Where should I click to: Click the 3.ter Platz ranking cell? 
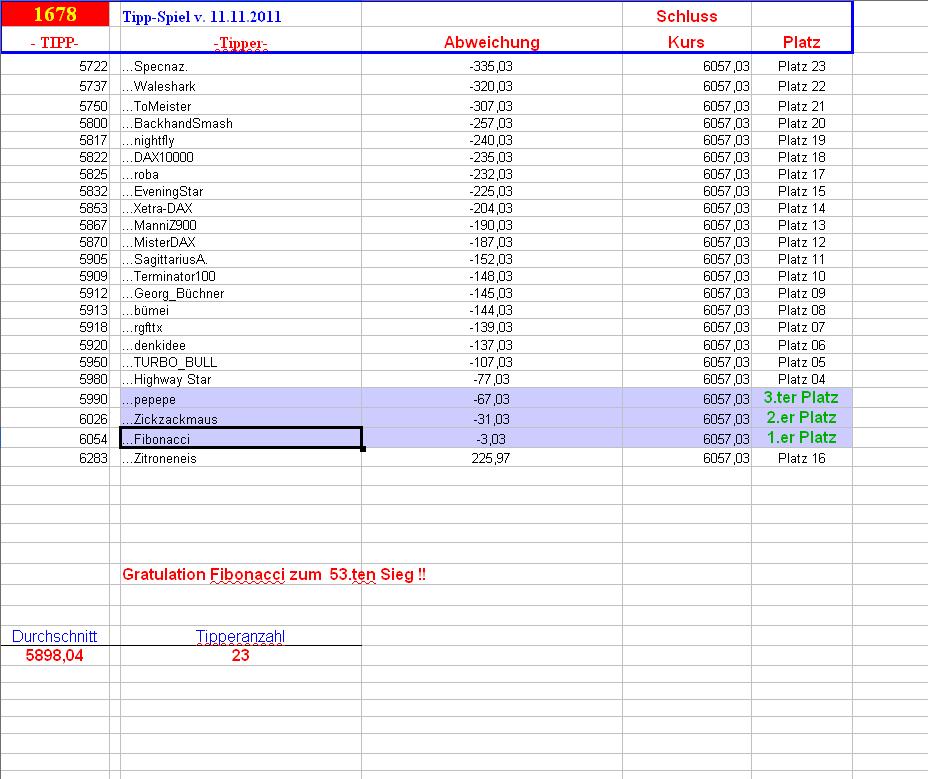pos(801,398)
